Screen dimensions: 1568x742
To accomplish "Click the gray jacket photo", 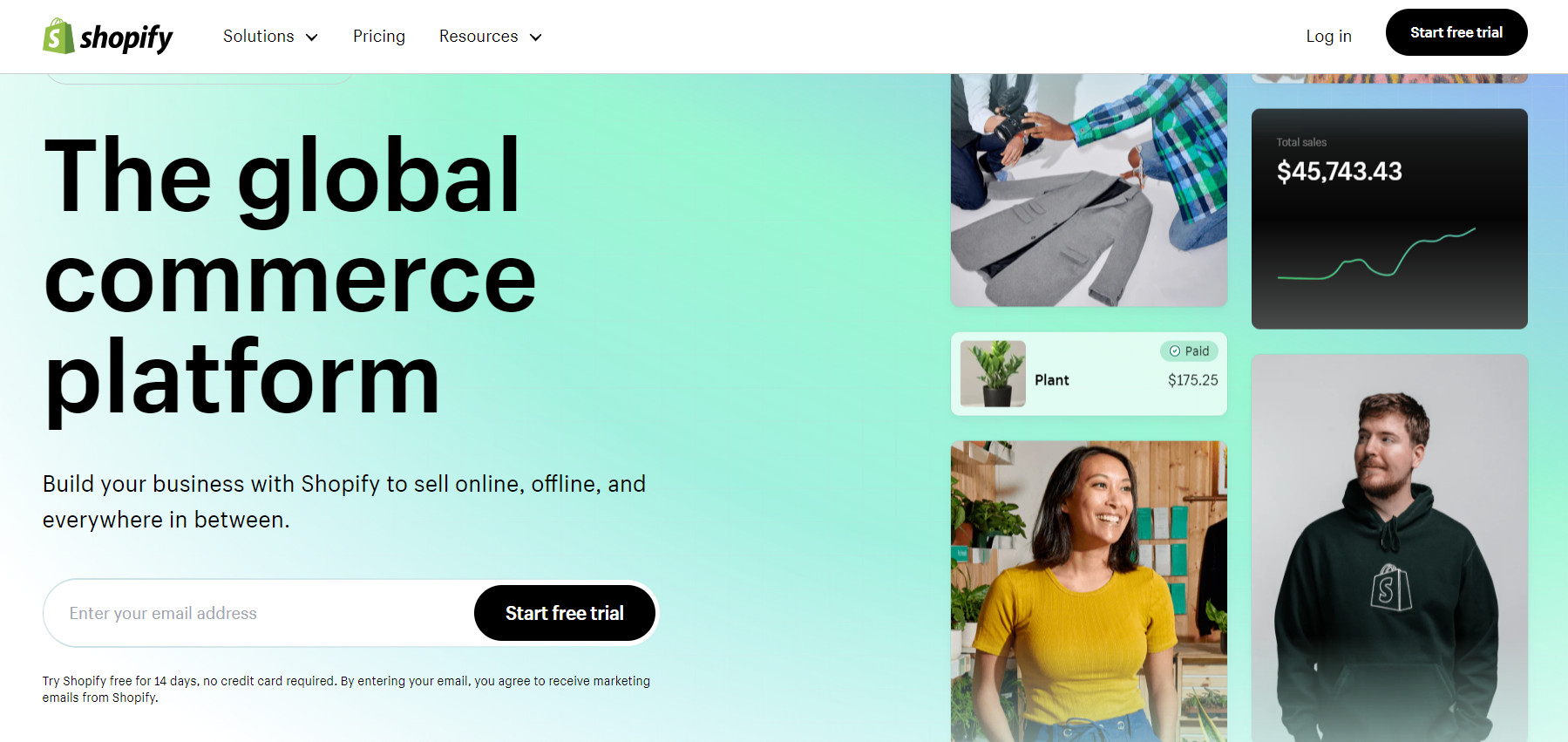I will (1089, 190).
